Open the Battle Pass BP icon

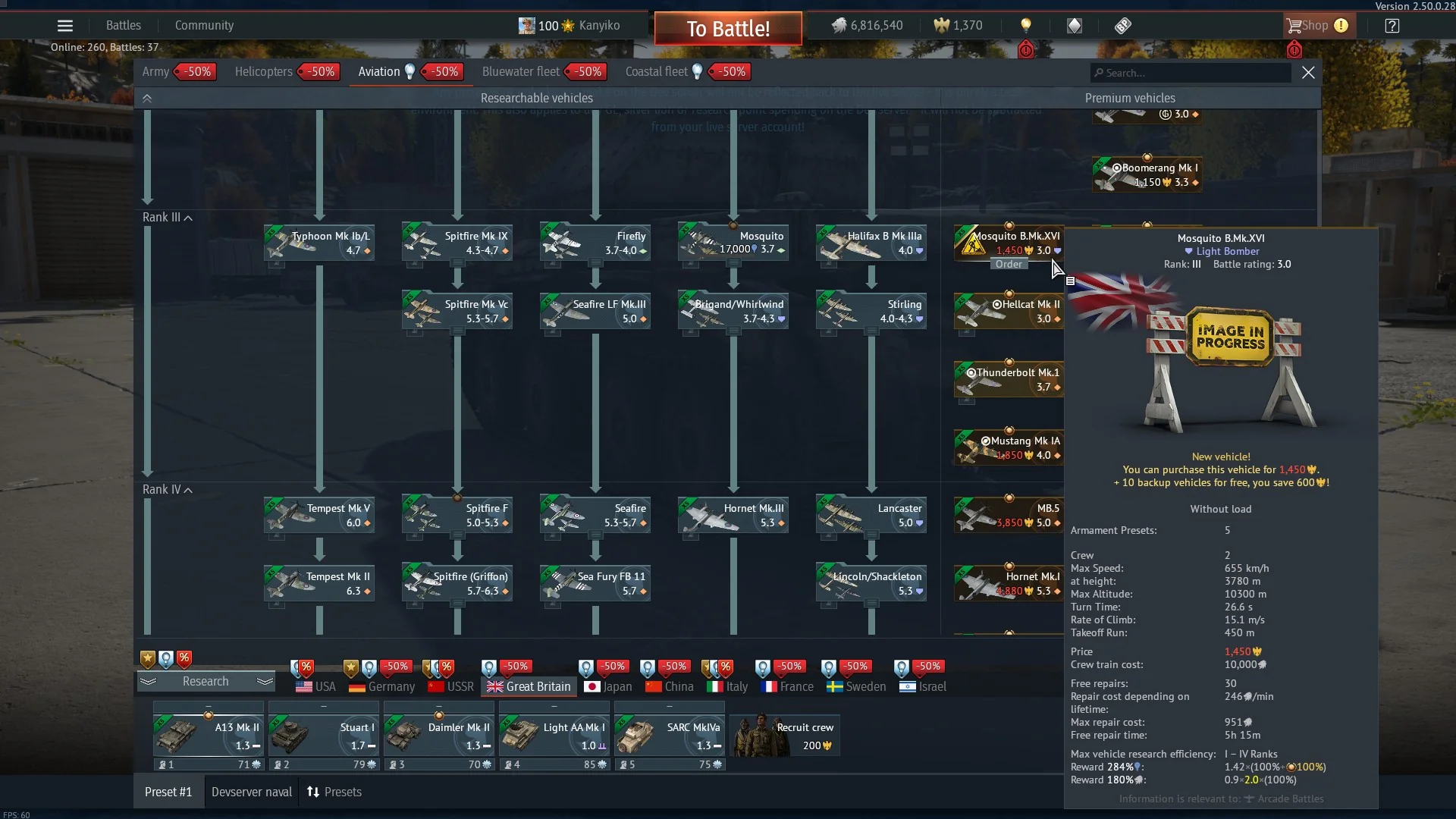tap(1123, 26)
